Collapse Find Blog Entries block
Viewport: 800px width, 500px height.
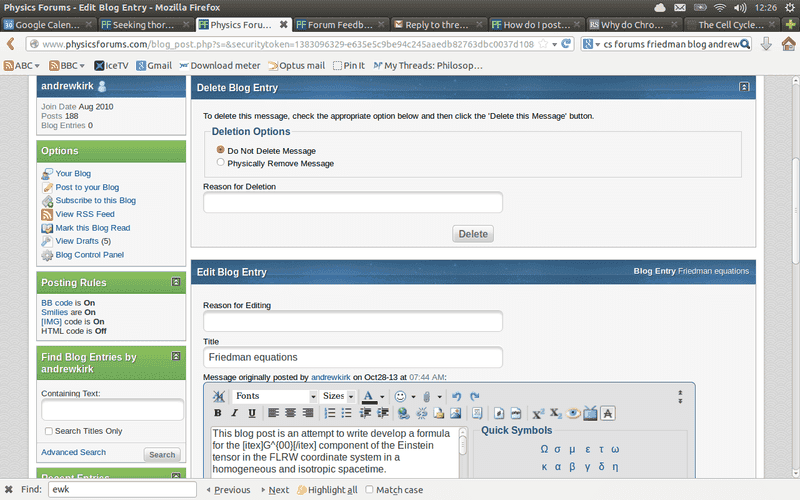pyautogui.click(x=176, y=356)
